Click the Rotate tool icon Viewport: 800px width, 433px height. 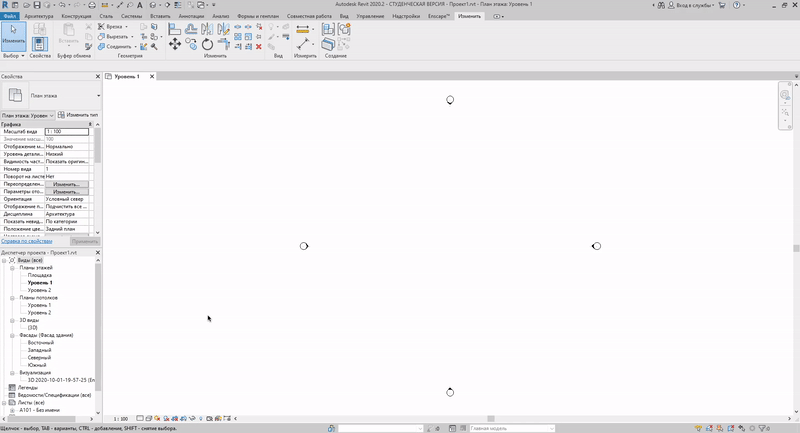[207, 45]
